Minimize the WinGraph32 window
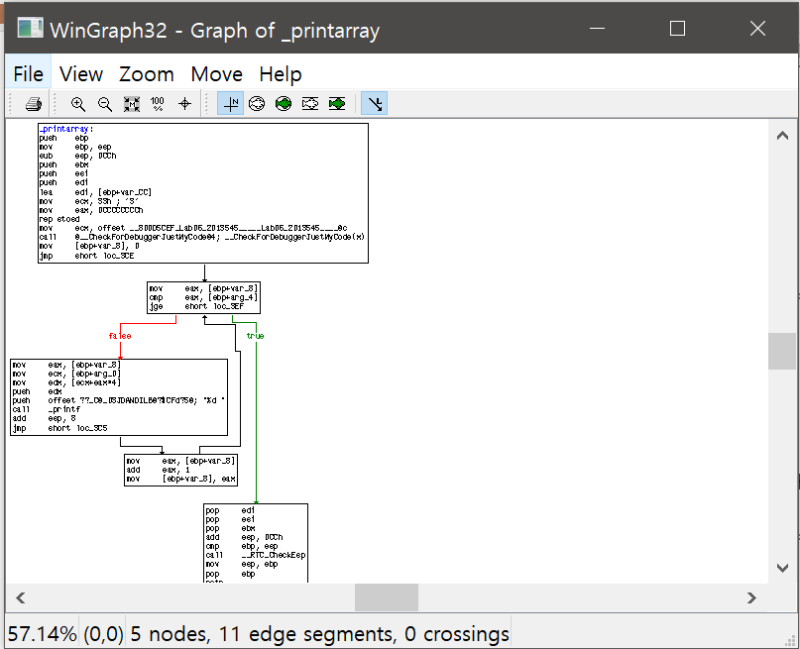The height and width of the screenshot is (649, 800). coord(597,29)
